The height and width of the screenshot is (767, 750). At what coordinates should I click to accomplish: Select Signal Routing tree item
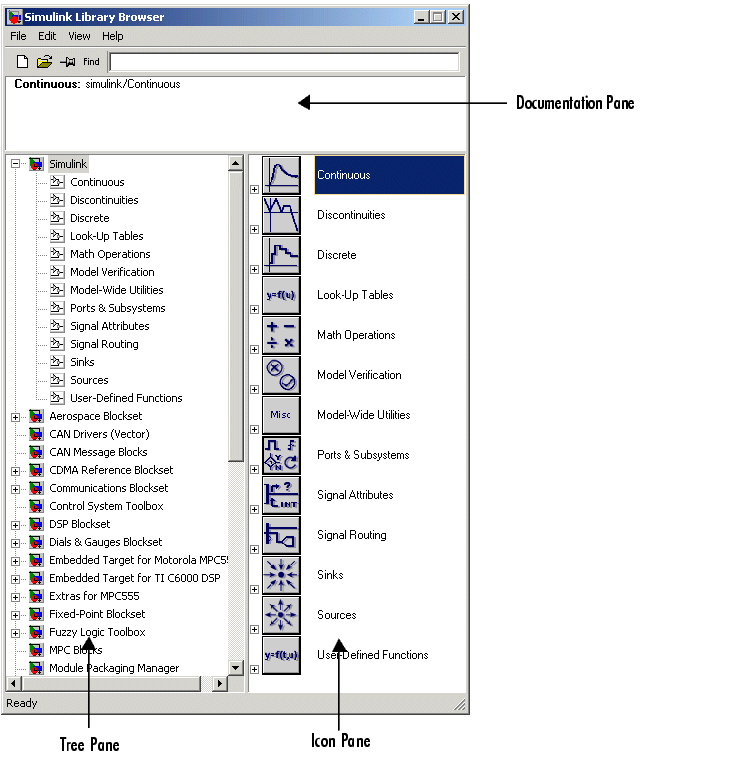tap(104, 344)
